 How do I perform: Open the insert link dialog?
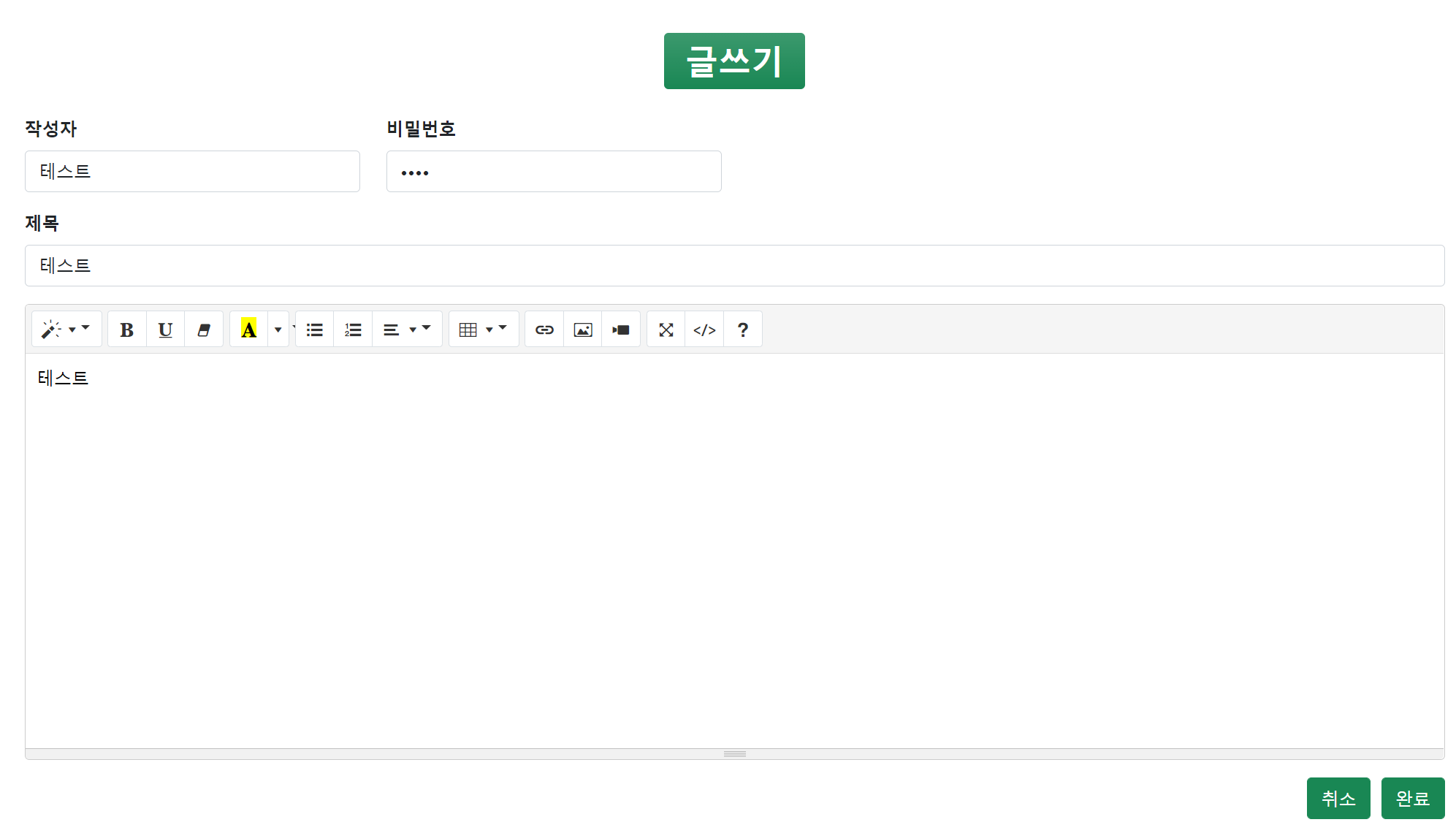point(544,330)
